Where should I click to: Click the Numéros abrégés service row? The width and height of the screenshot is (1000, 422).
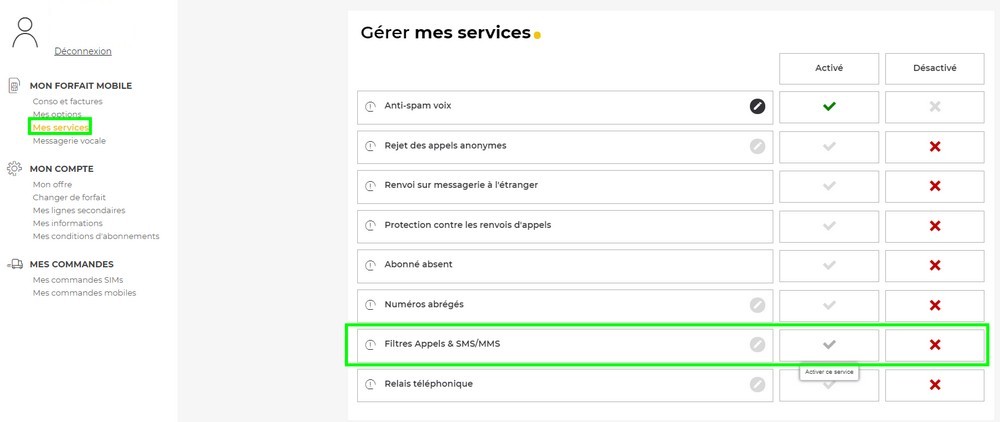pyautogui.click(x=560, y=305)
